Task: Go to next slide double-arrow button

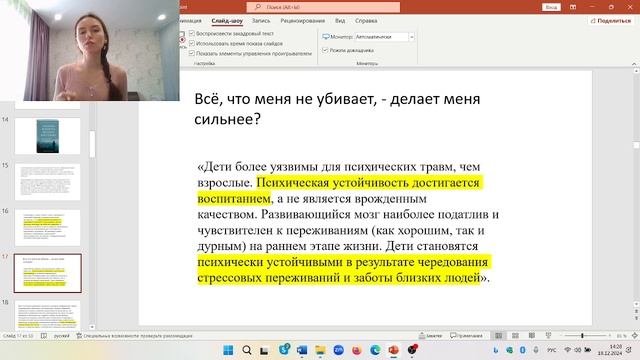Action: coord(636,318)
